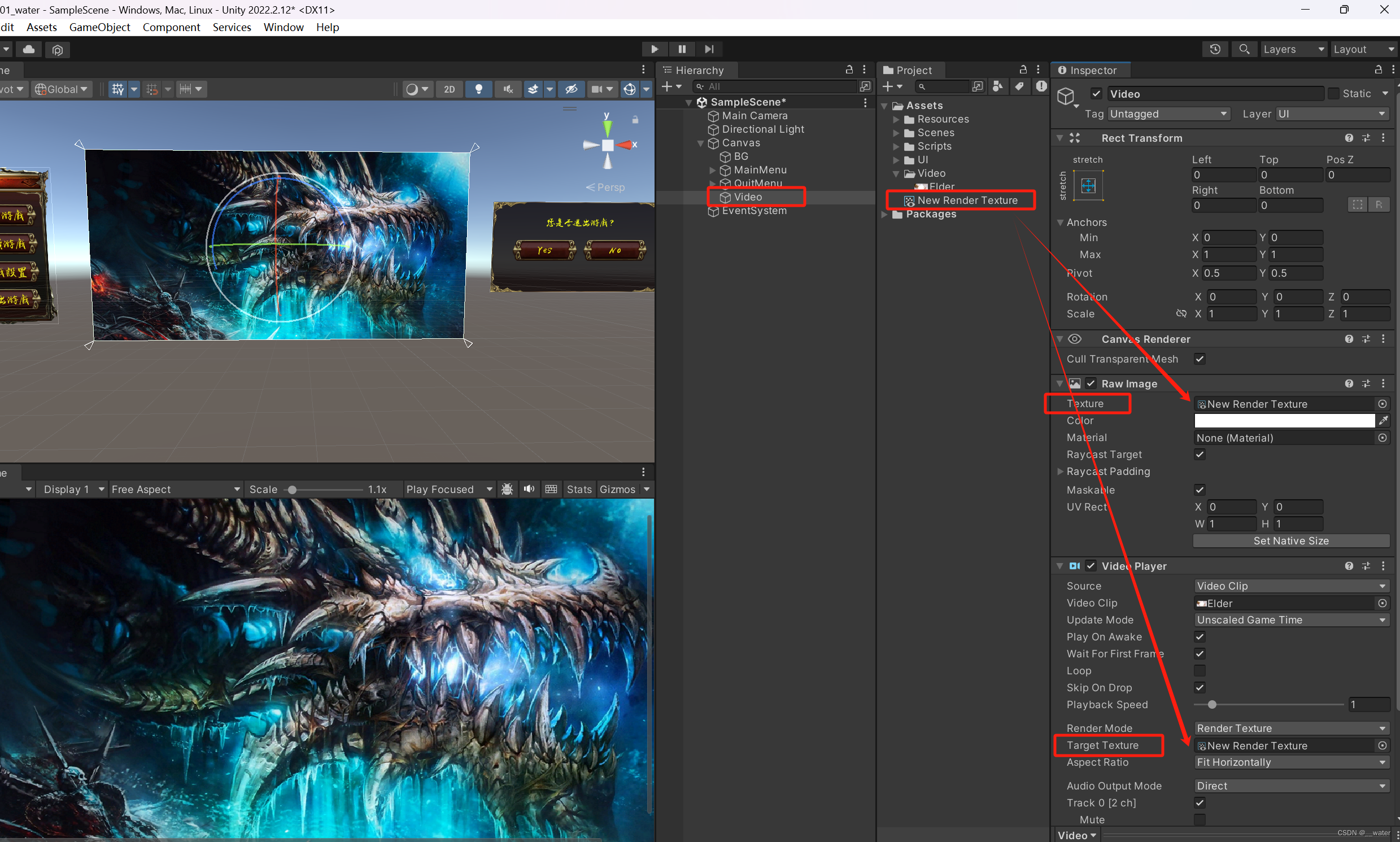
Task: Click the Game view Mute Audio icon
Action: click(529, 489)
